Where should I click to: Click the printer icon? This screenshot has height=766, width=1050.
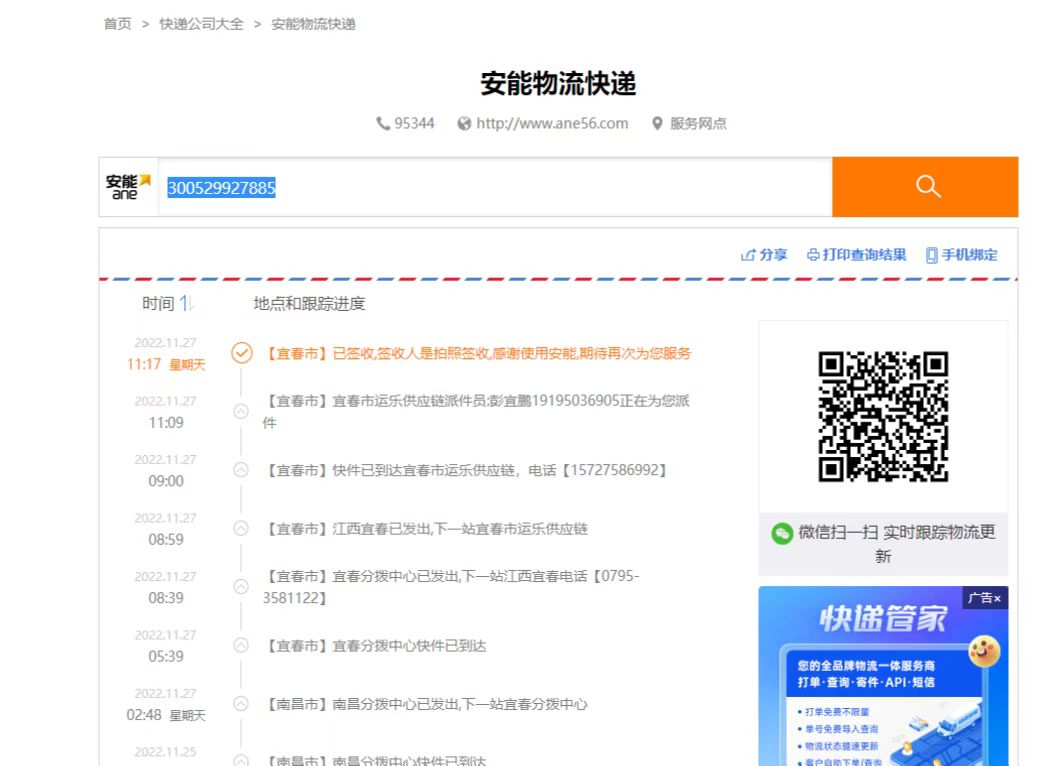click(813, 255)
